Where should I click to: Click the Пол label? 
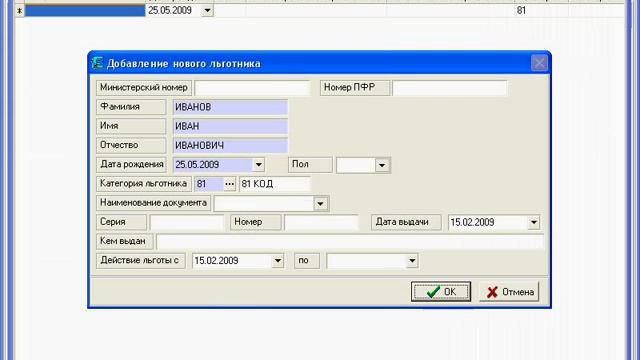click(310, 165)
